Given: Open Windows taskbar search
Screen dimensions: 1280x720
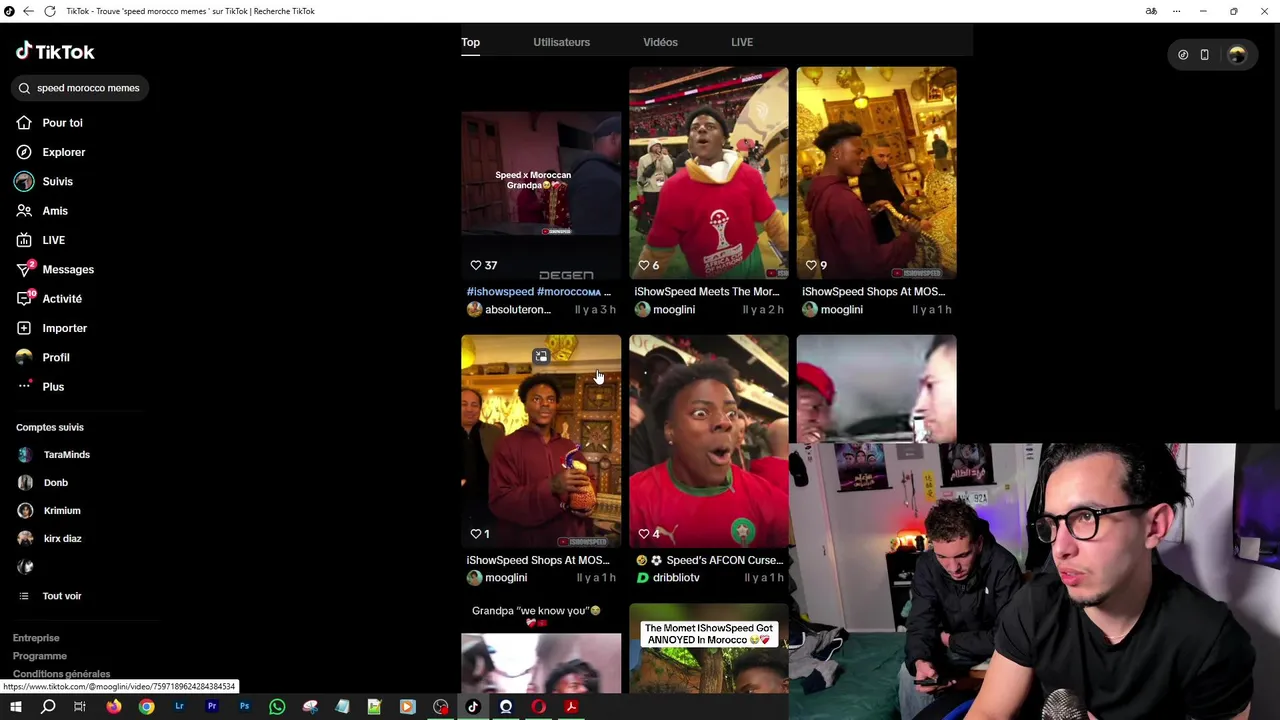Looking at the screenshot, I should (x=48, y=707).
